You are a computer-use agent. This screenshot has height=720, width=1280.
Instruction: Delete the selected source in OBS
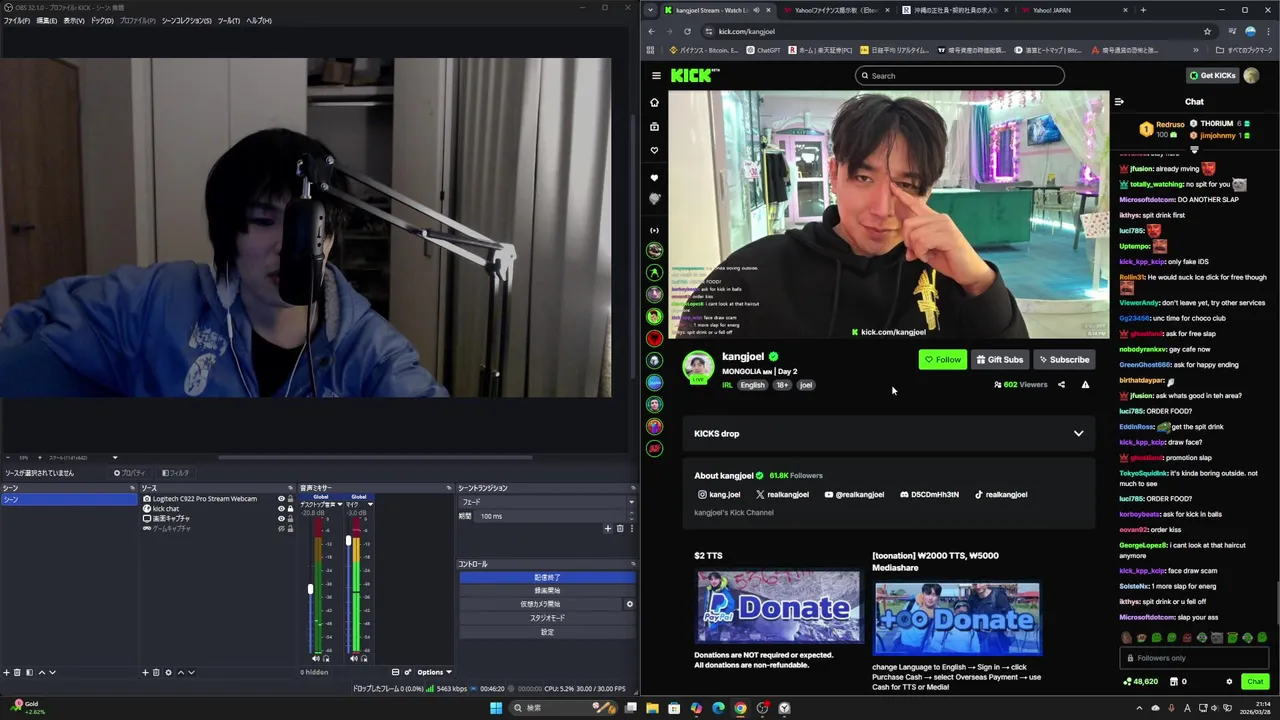point(156,672)
